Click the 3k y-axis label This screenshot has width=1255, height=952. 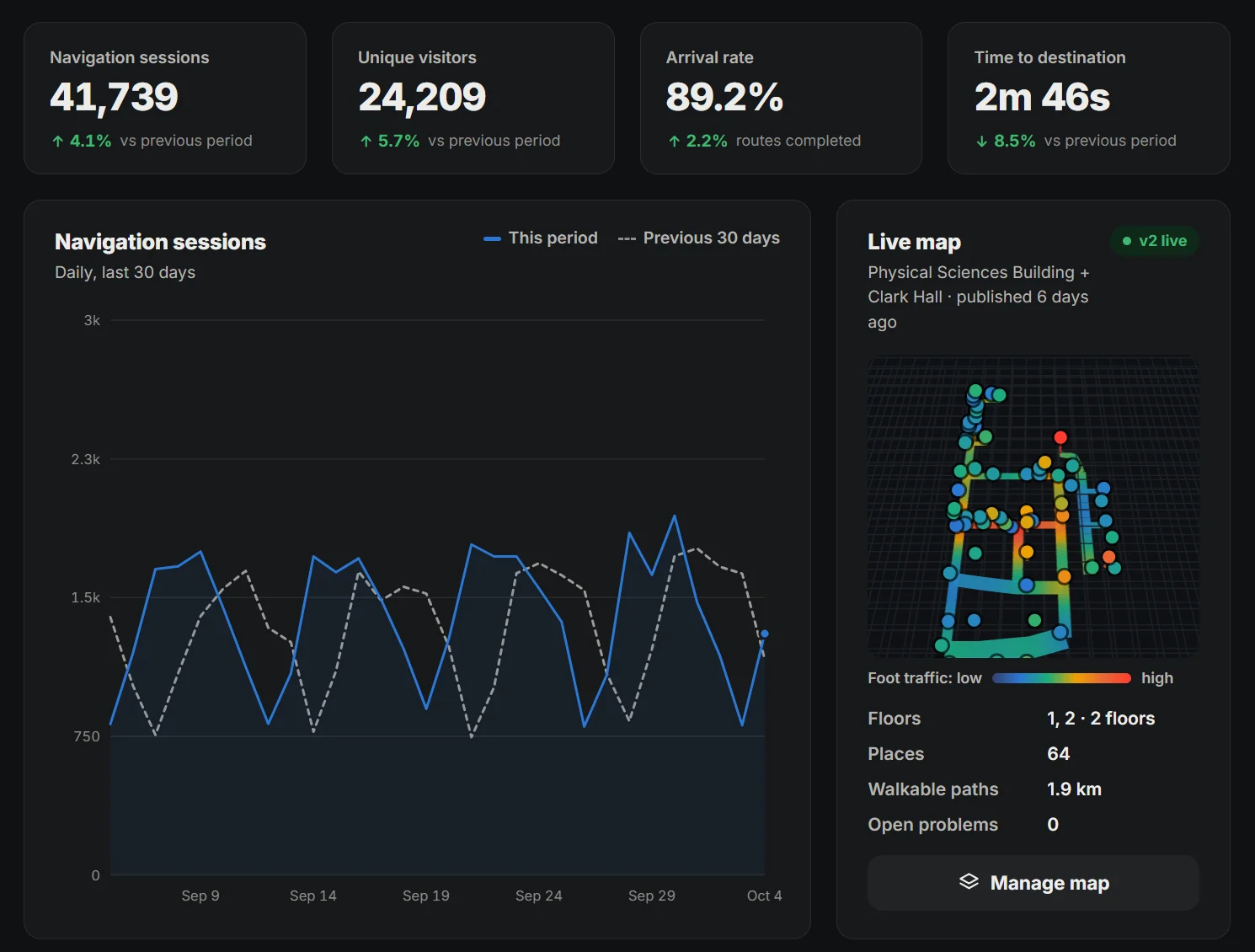pos(92,320)
